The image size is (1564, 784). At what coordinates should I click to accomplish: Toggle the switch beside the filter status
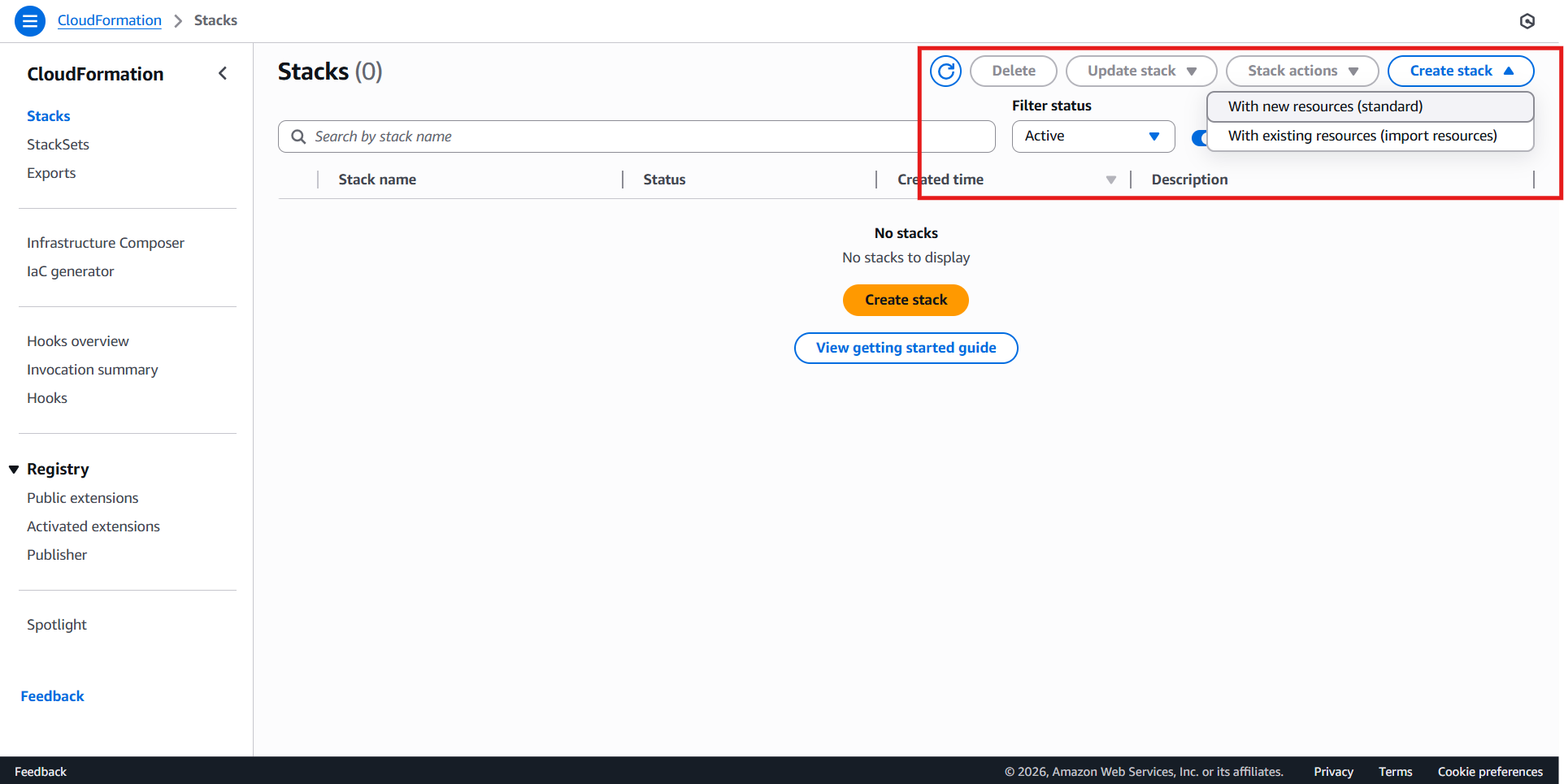tap(1199, 138)
